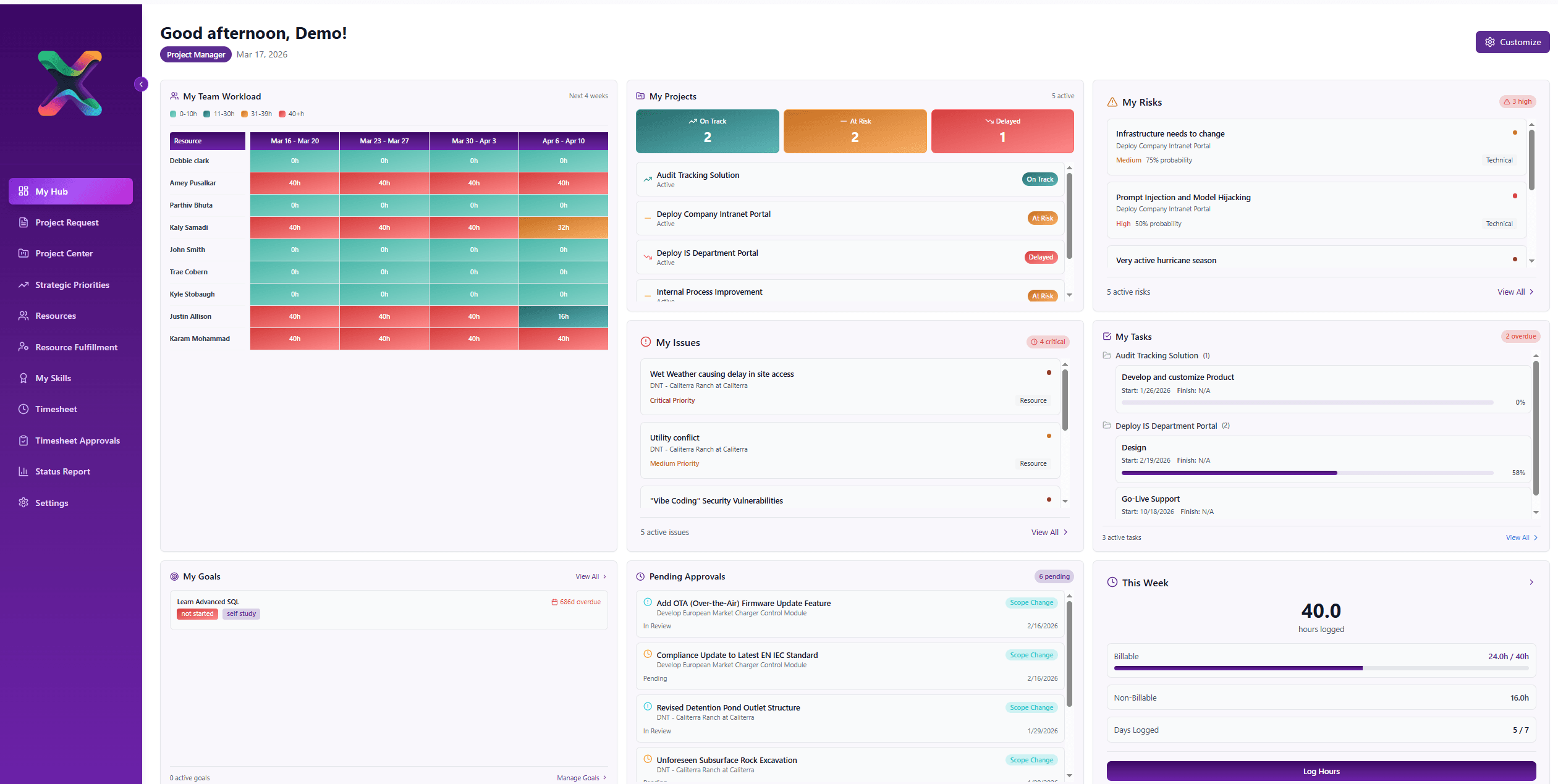This screenshot has height=784, width=1558.
Task: Click the Customize button
Action: [x=1512, y=41]
